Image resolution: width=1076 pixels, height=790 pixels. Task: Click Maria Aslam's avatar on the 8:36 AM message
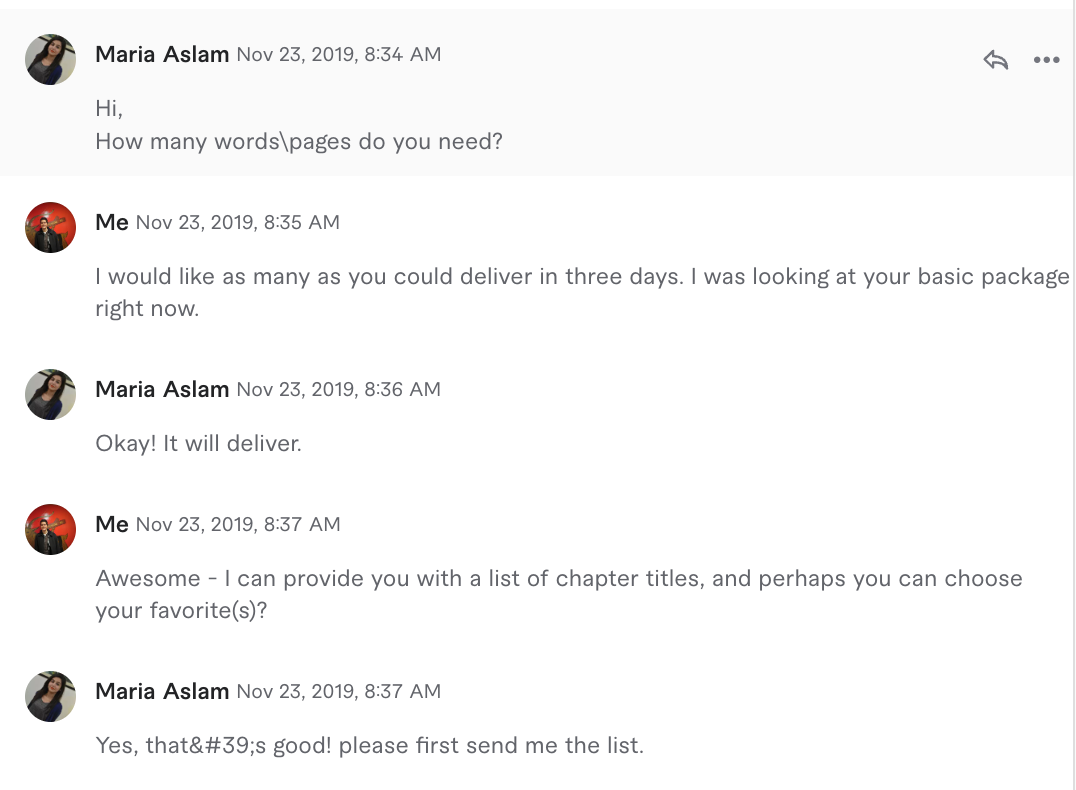50,394
